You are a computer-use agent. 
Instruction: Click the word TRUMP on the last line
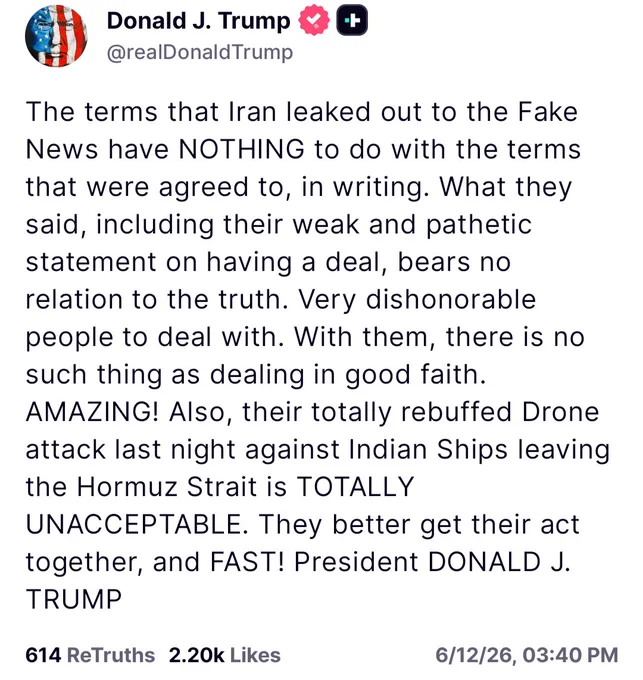(74, 599)
